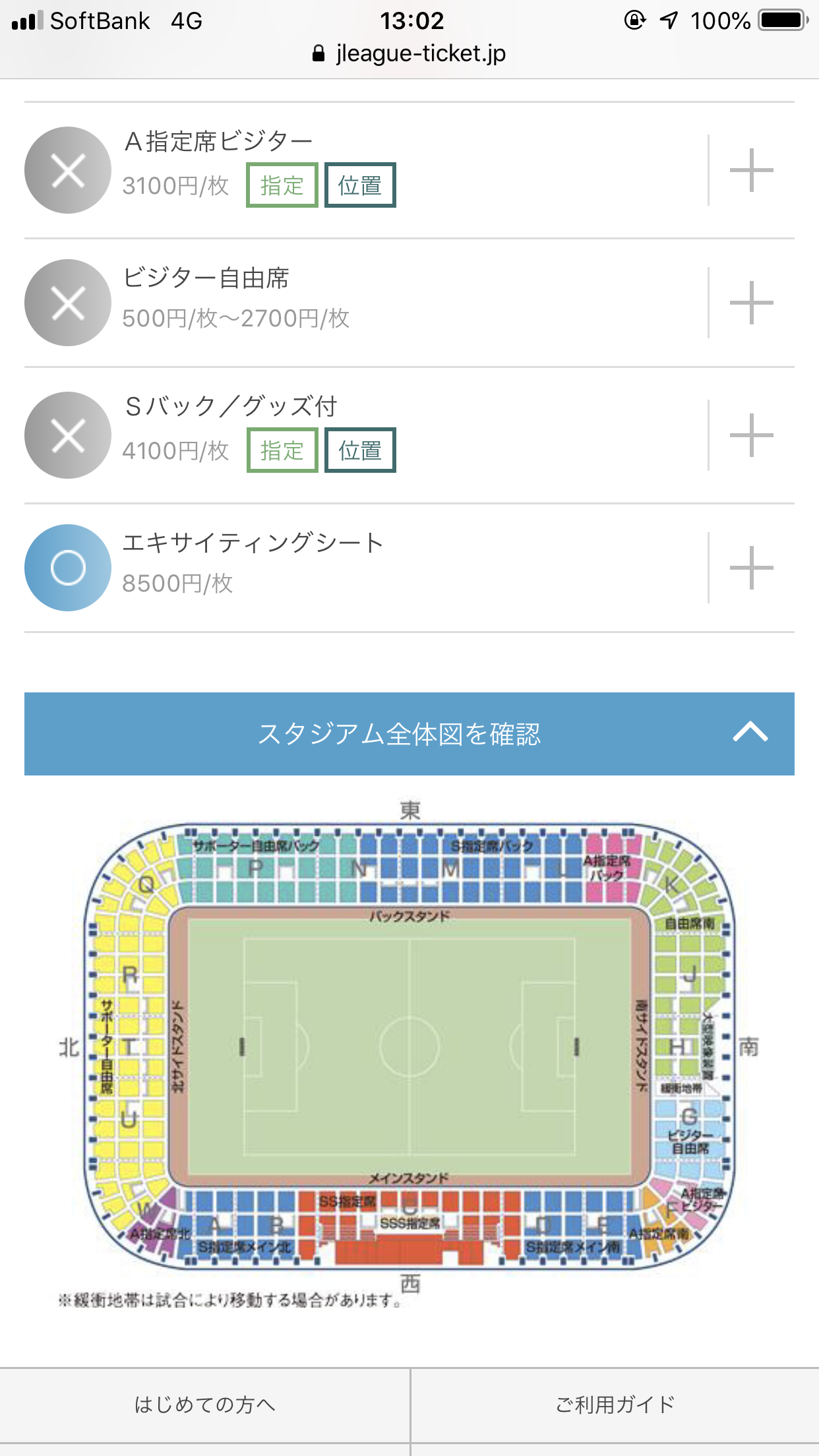Tap the plus icon for Sバック／グッズ付
This screenshot has width=819, height=1456.
point(751,435)
